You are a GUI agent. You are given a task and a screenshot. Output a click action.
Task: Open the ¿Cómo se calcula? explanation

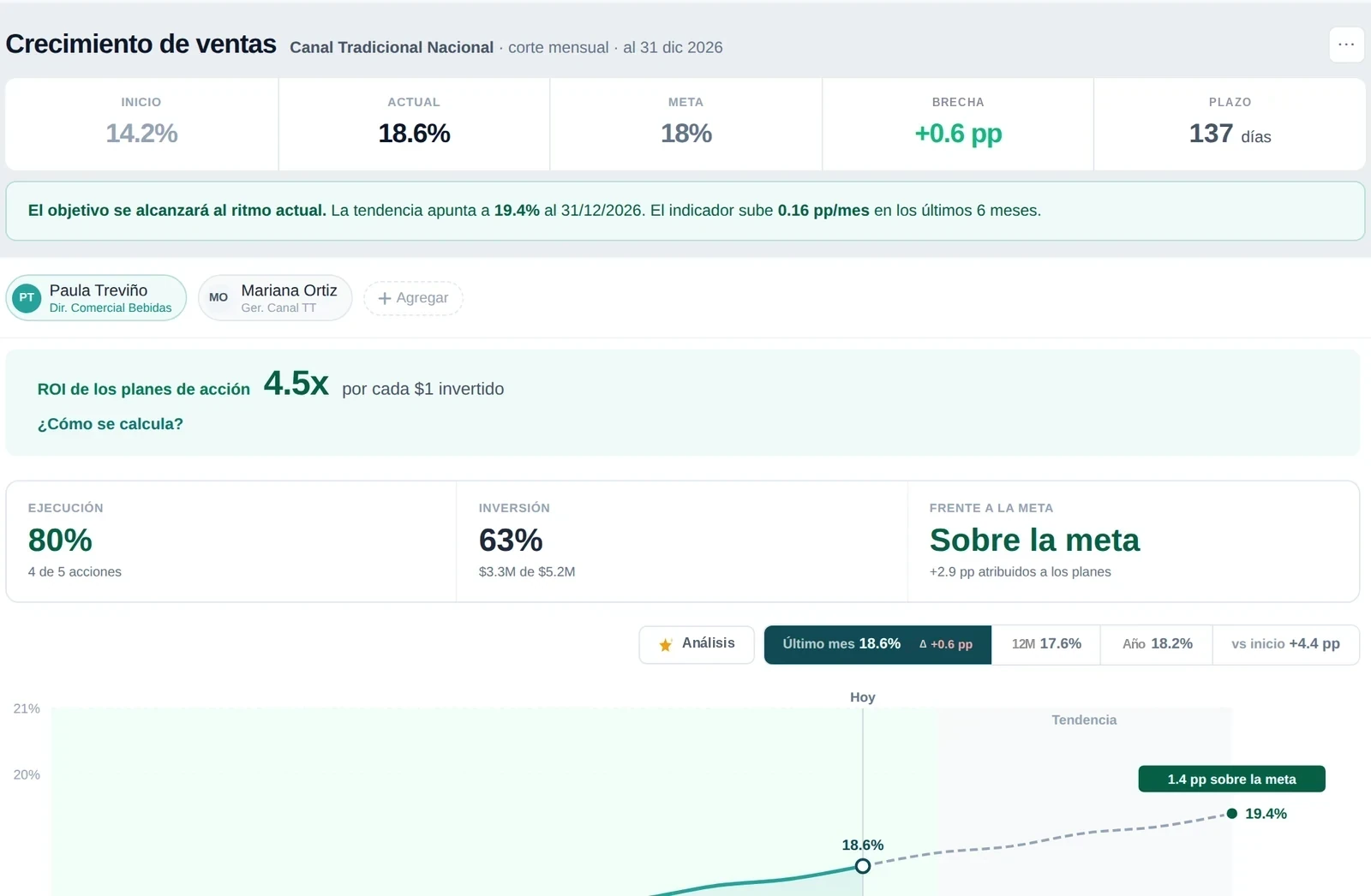coord(111,424)
